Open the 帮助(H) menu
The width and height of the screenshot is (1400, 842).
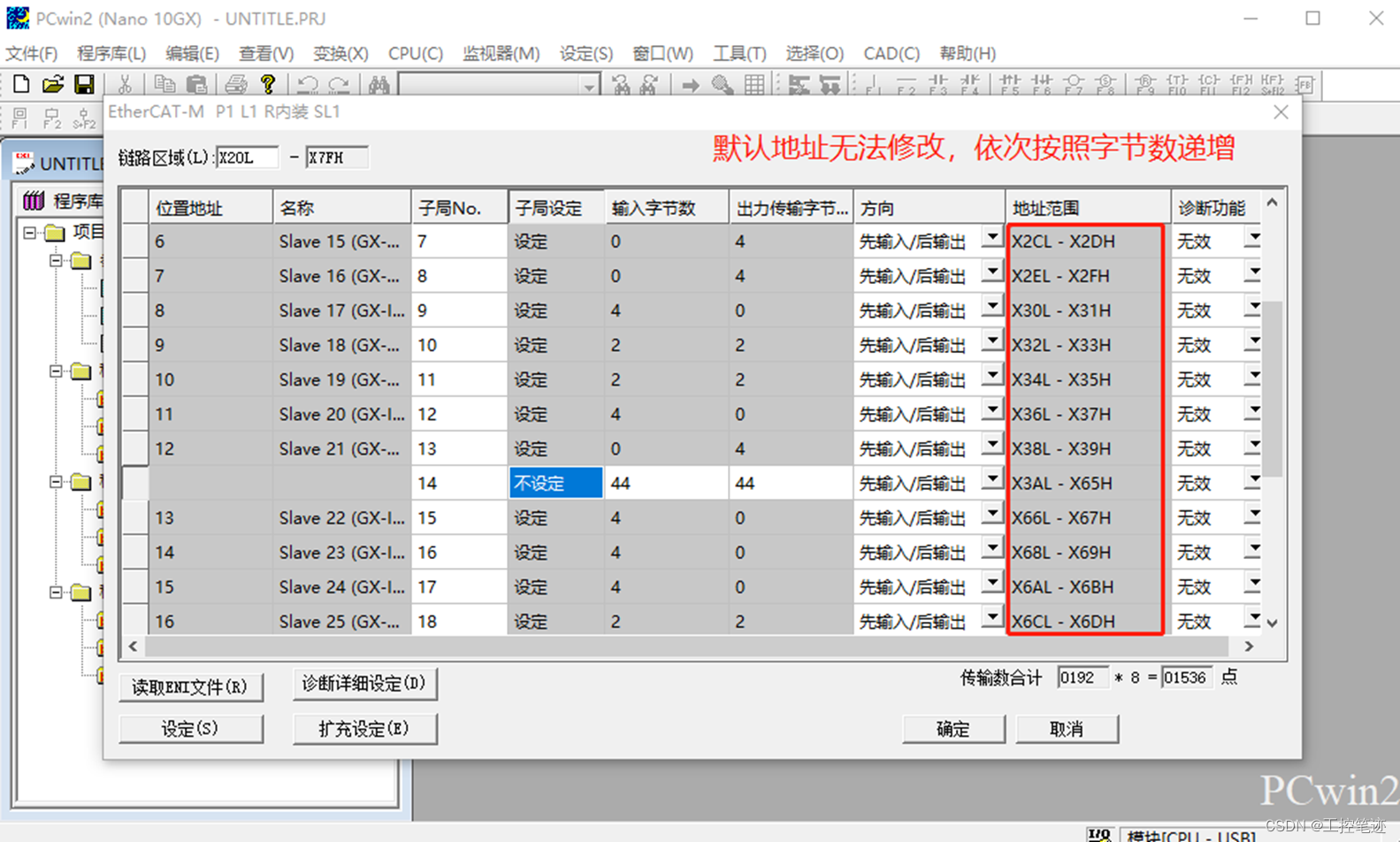[x=968, y=54]
